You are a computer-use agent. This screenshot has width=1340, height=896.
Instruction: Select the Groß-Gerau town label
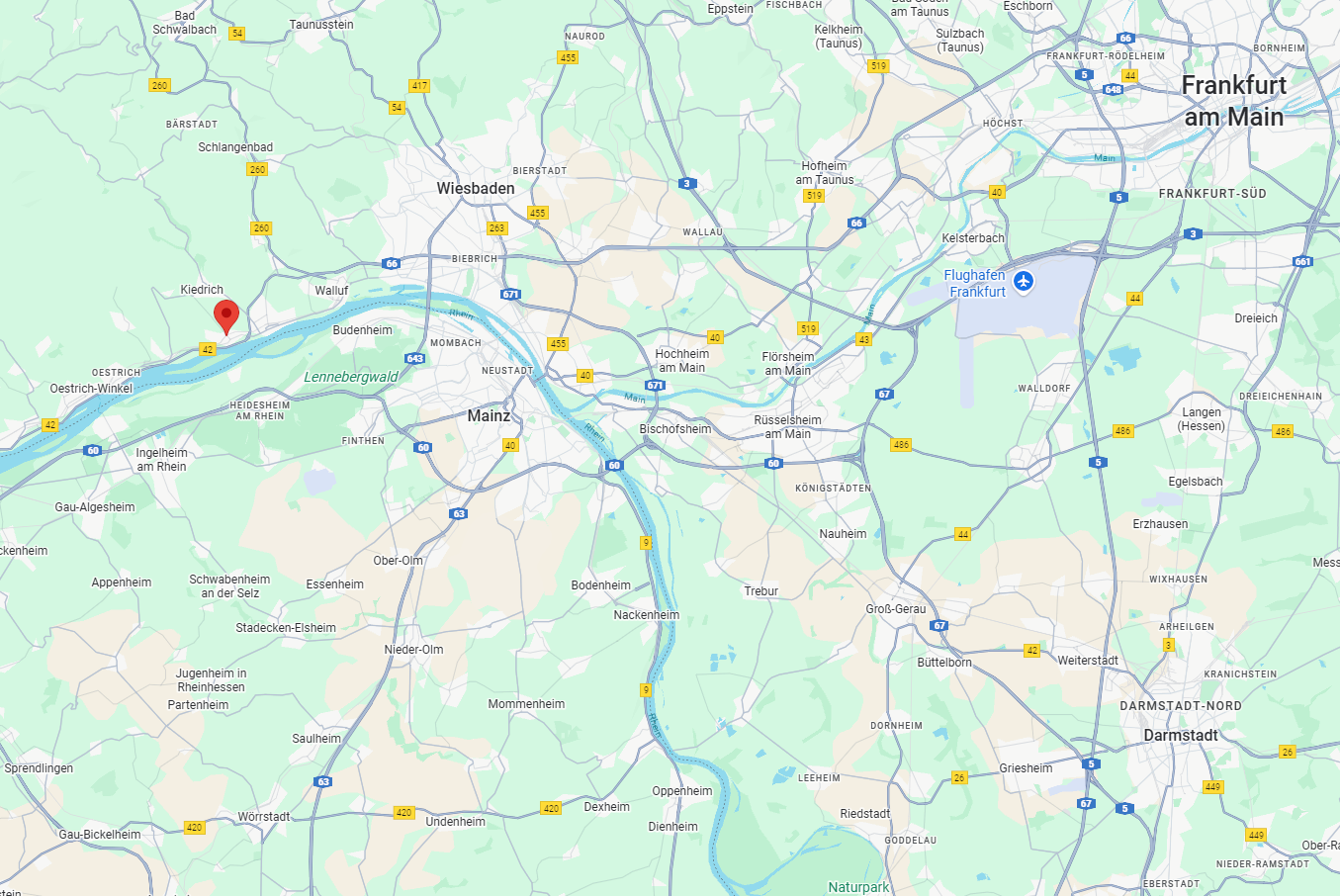coord(896,608)
